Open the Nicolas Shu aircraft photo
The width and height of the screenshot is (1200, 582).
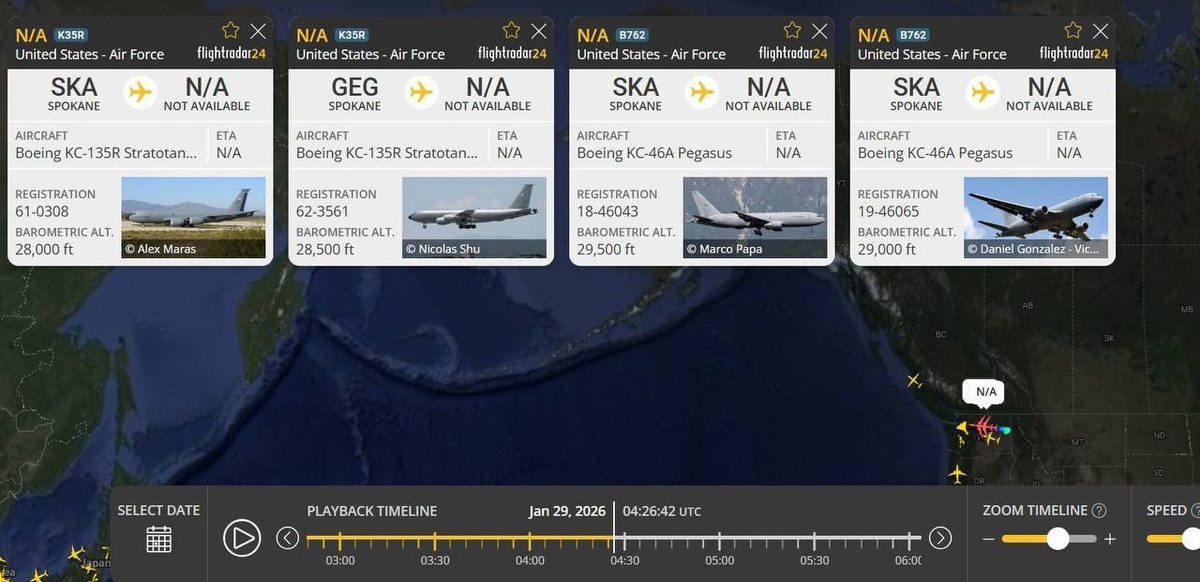(x=474, y=217)
